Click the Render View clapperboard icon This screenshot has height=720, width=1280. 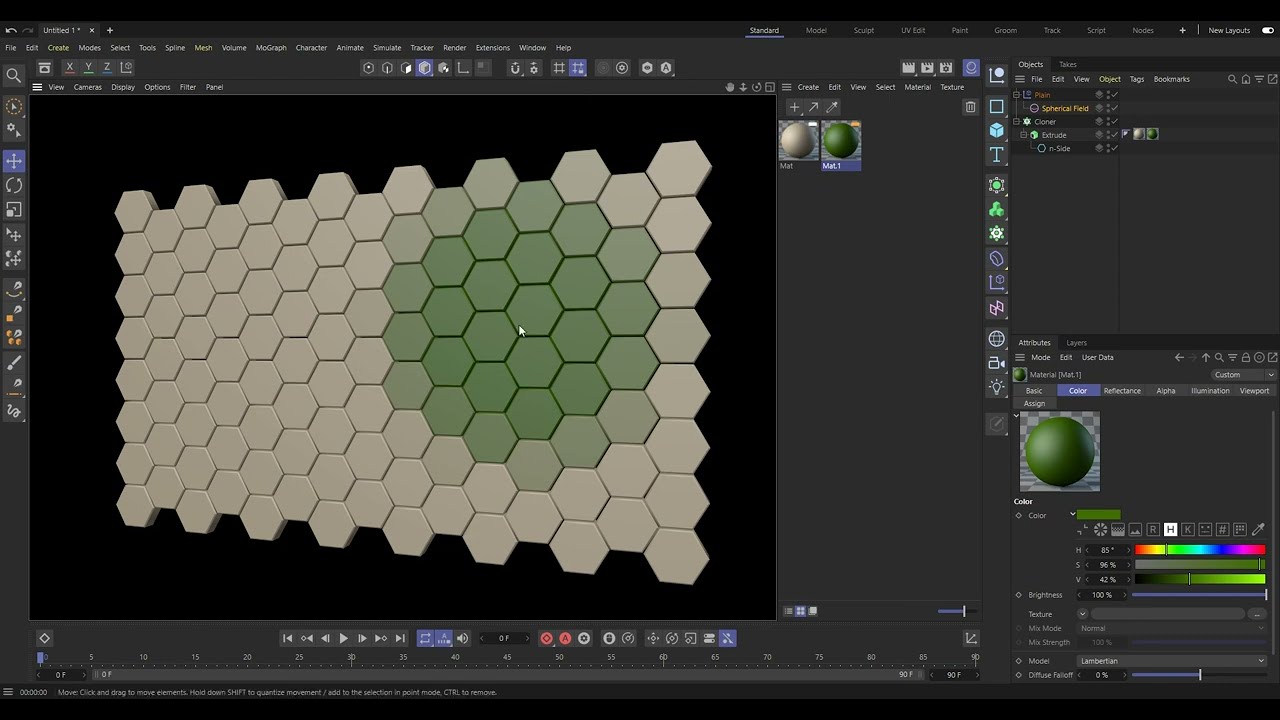tap(908, 68)
